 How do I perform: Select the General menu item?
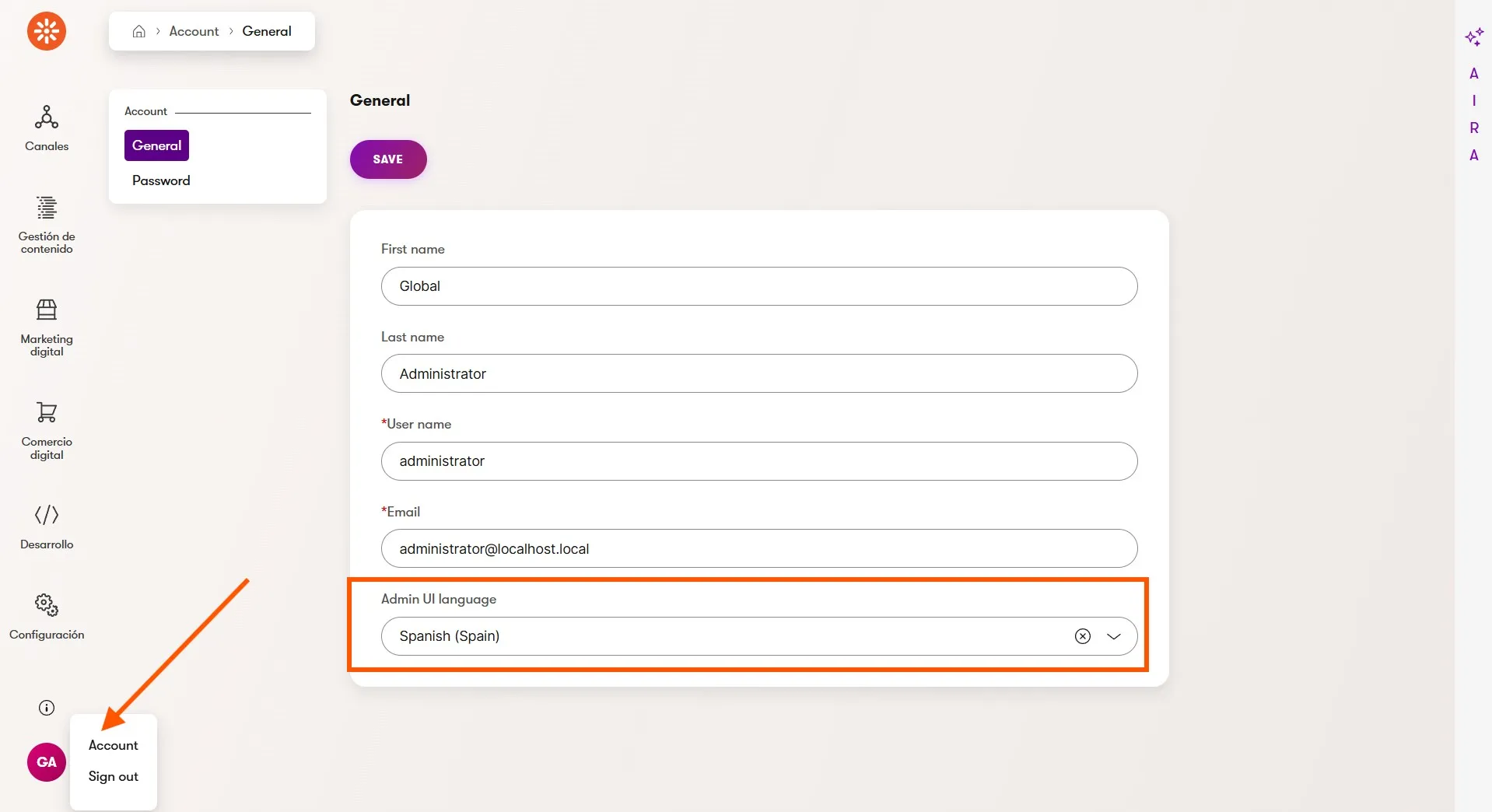(156, 145)
